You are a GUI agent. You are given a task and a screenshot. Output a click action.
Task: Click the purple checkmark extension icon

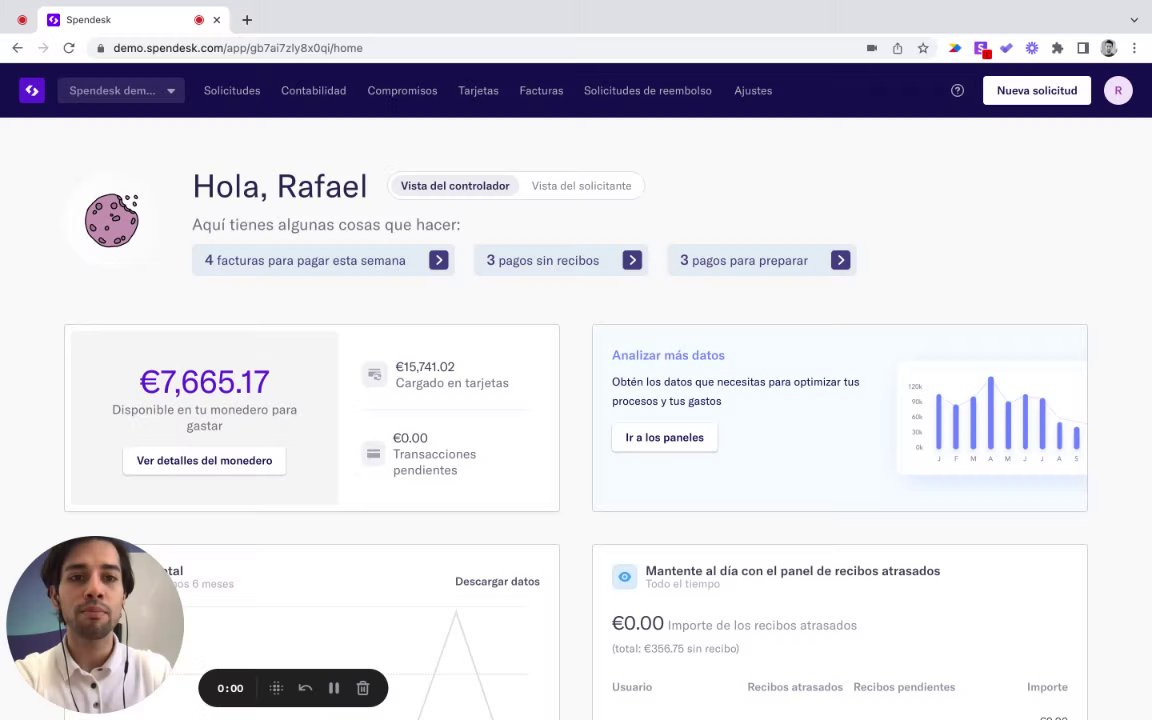1006,48
